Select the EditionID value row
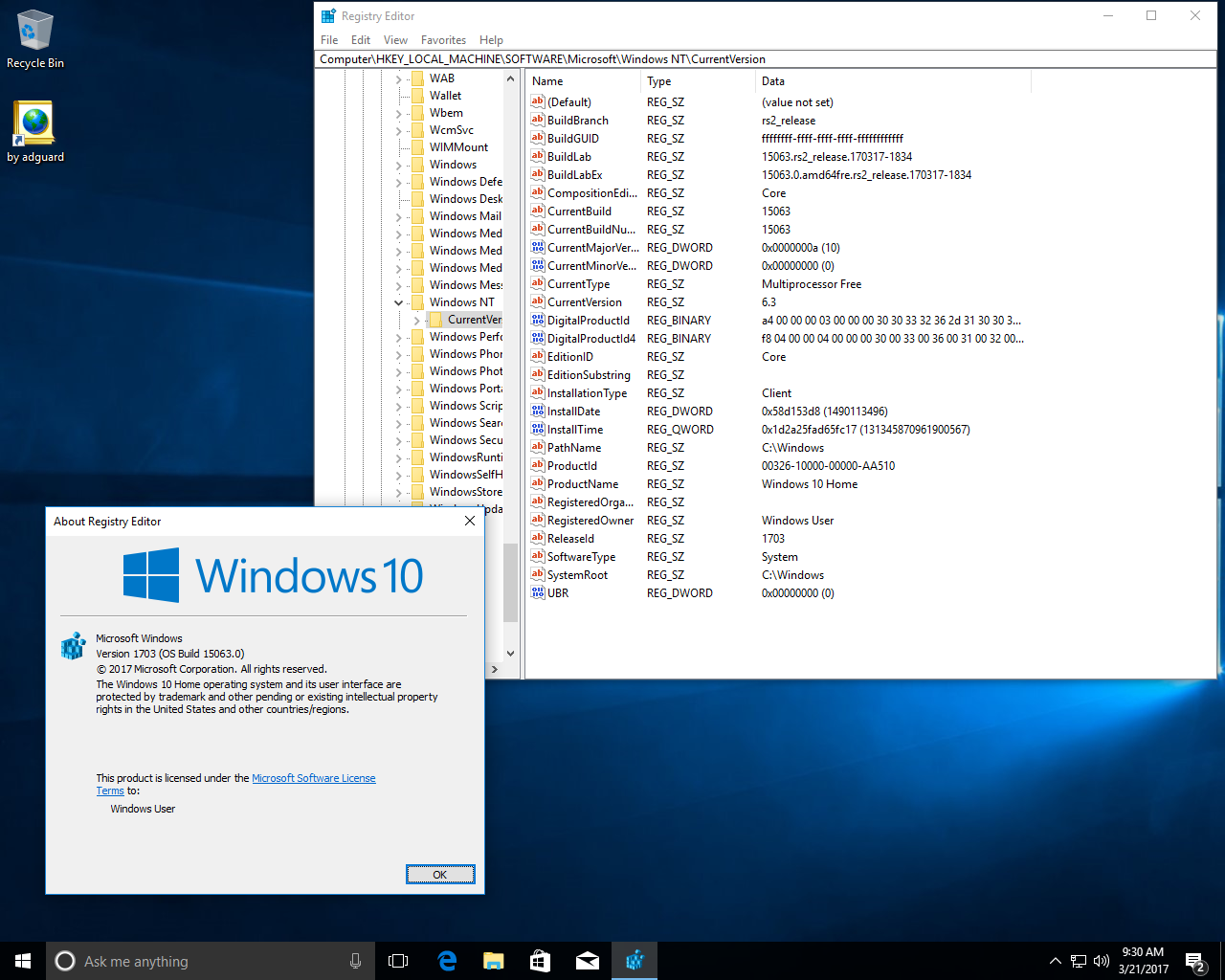The width and height of the screenshot is (1225, 980). [x=777, y=357]
